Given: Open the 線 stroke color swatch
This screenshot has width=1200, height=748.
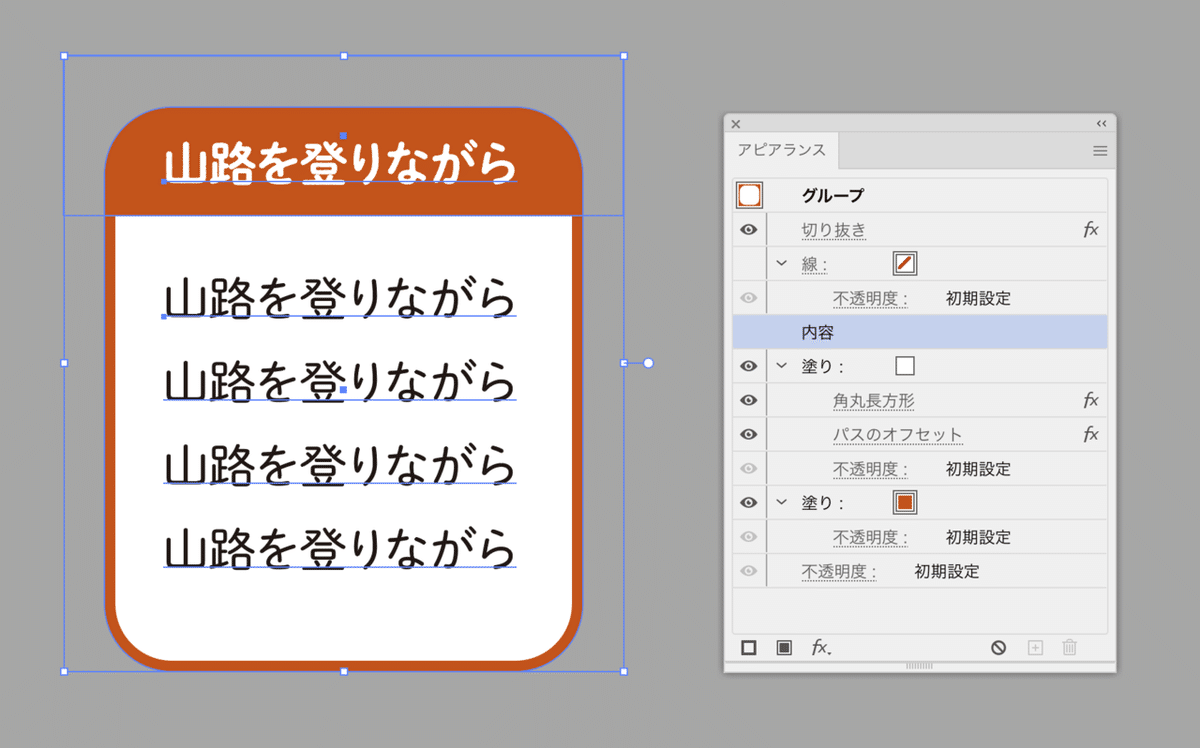Looking at the screenshot, I should tap(905, 264).
